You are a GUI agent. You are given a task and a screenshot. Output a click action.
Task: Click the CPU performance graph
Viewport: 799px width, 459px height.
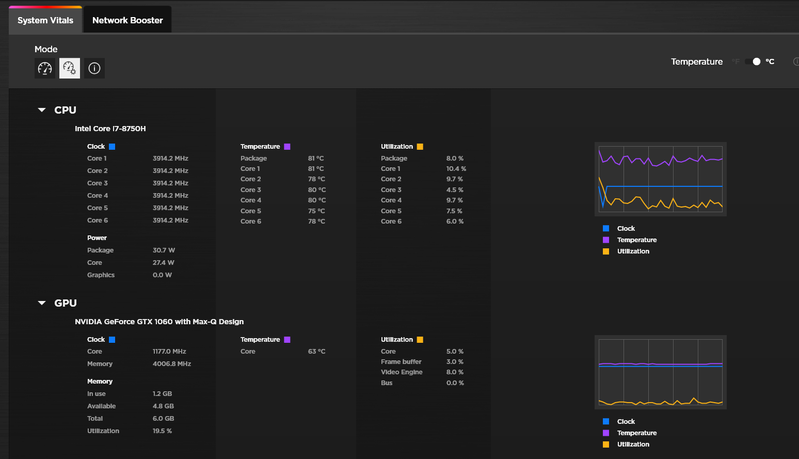(x=660, y=178)
